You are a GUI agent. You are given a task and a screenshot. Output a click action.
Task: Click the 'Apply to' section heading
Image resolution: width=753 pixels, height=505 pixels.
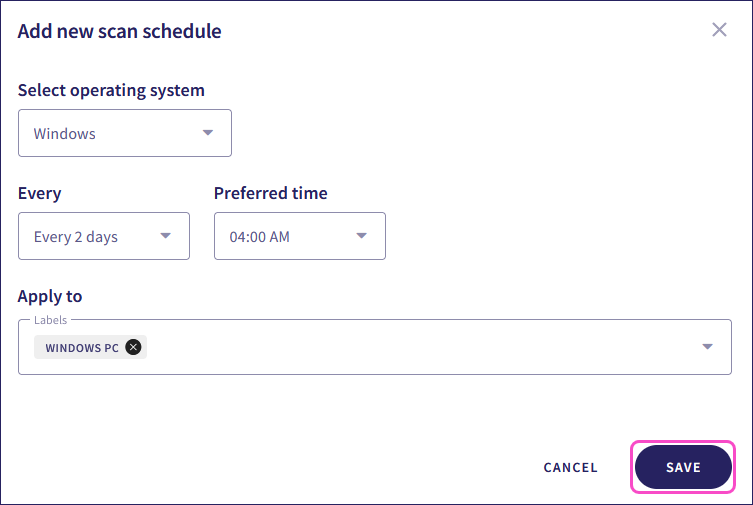click(50, 296)
